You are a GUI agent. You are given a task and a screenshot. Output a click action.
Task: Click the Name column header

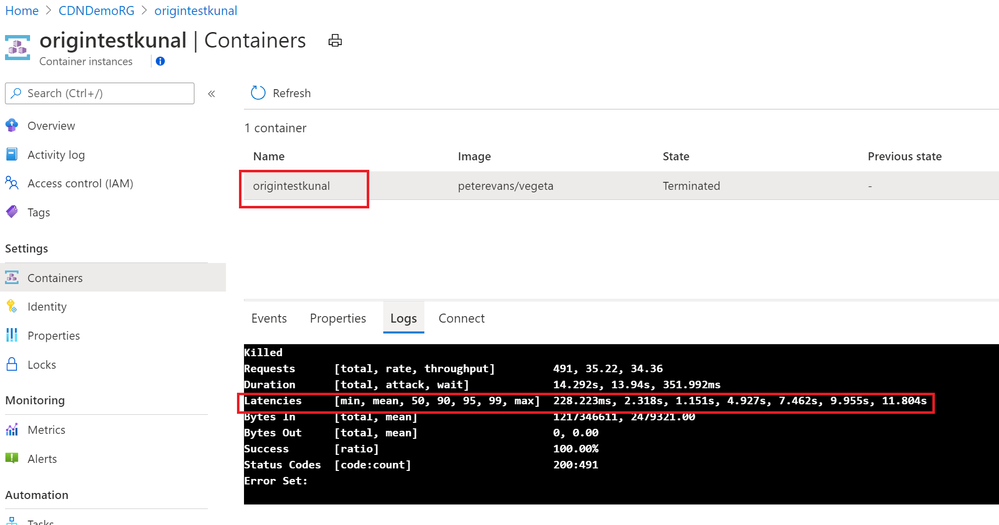269,156
